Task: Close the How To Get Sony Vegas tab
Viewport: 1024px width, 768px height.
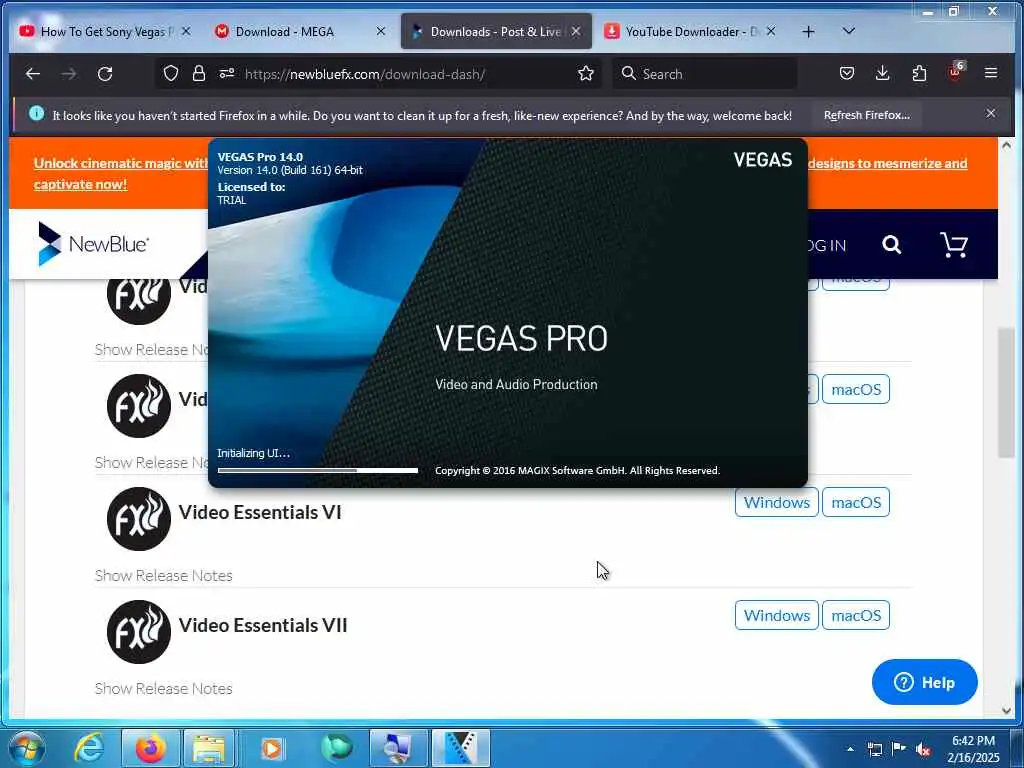Action: tap(186, 31)
